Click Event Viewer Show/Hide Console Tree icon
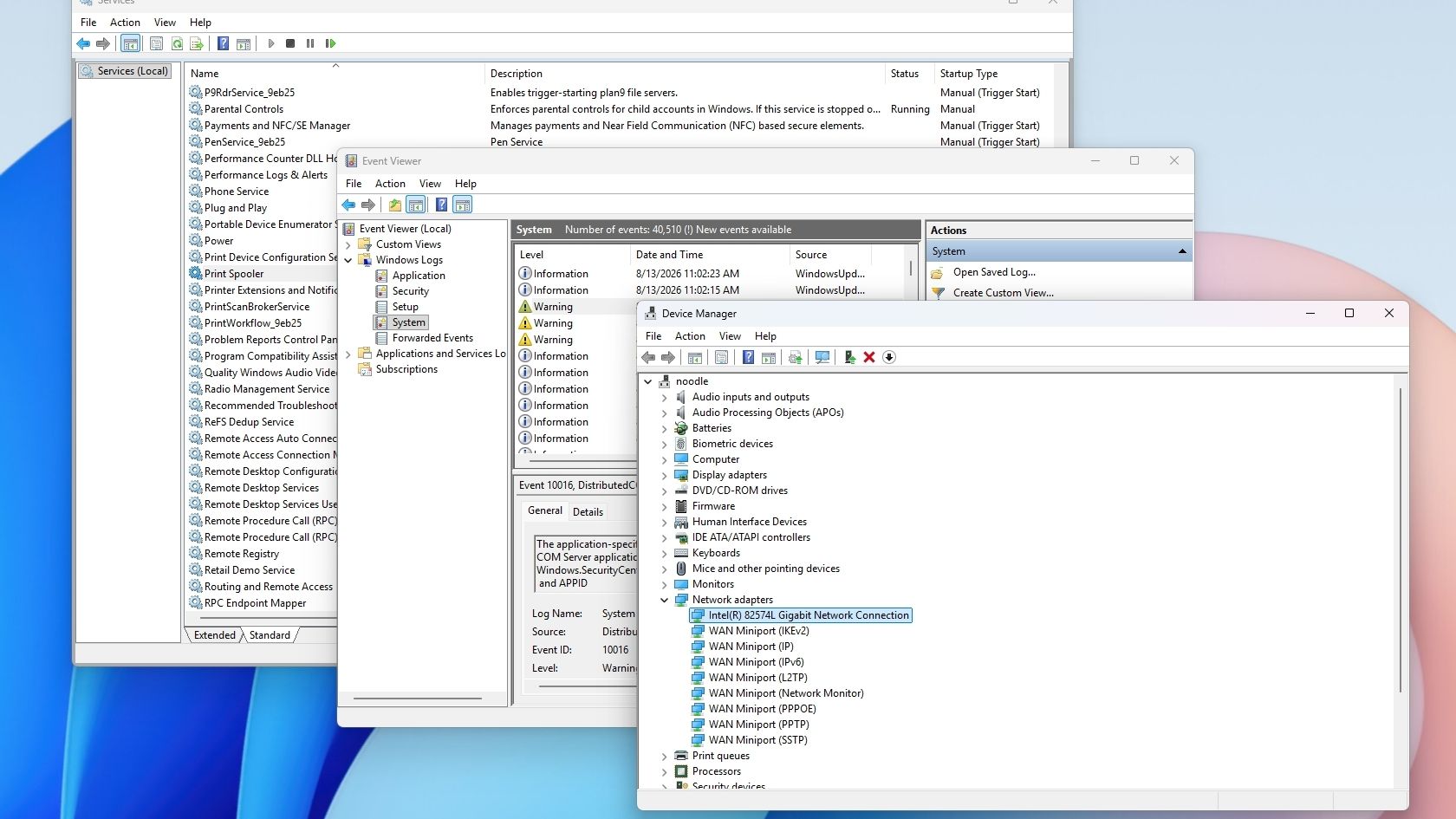Image resolution: width=1456 pixels, height=819 pixels. [416, 205]
